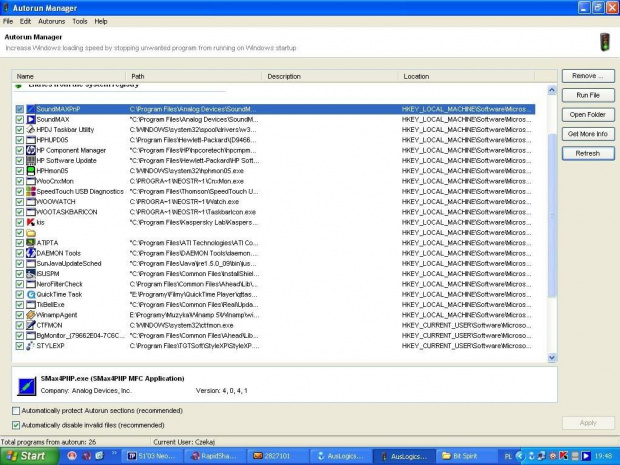Disable the HPHUPD05 startup checkbox
Screen dimensions: 620x465
pyautogui.click(x=19, y=140)
